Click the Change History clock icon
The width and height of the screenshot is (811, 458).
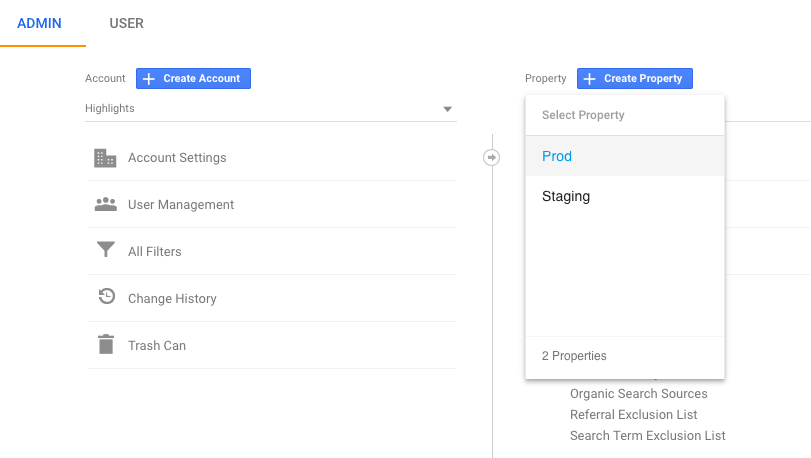point(106,297)
